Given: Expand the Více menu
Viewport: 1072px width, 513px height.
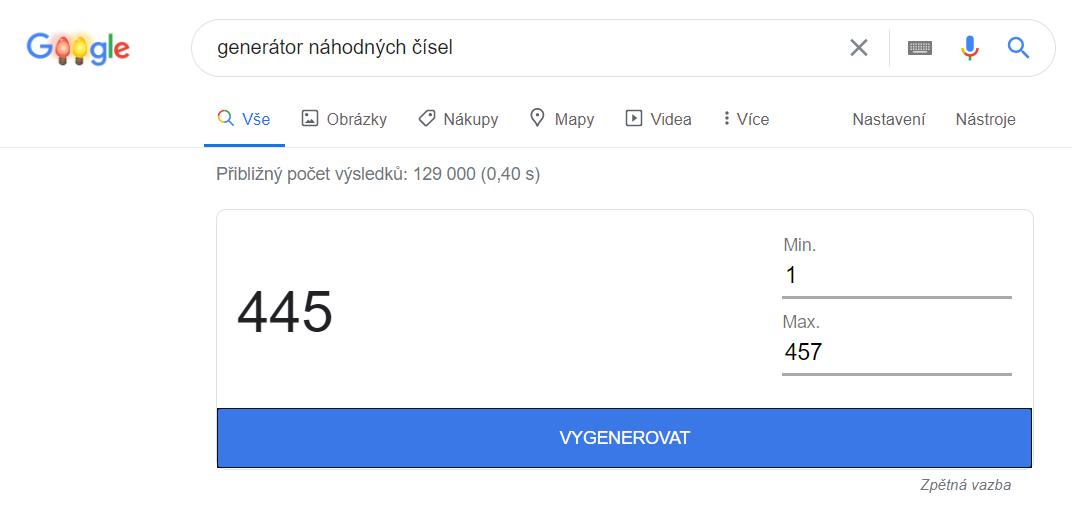Looking at the screenshot, I should tap(745, 119).
